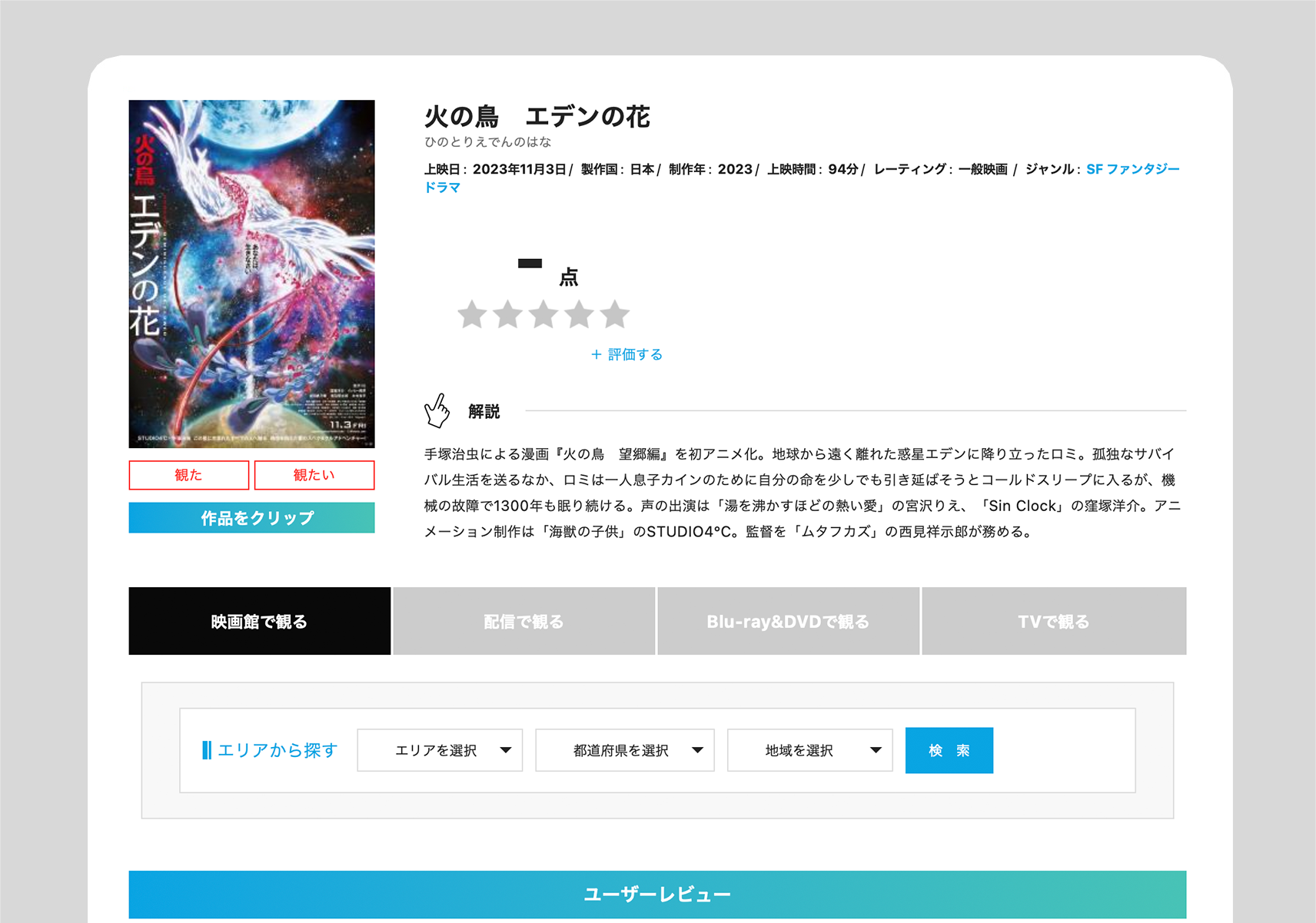Open the 都道府県を選択 dropdown
Viewport: 1316px width, 923px height.
coord(625,750)
